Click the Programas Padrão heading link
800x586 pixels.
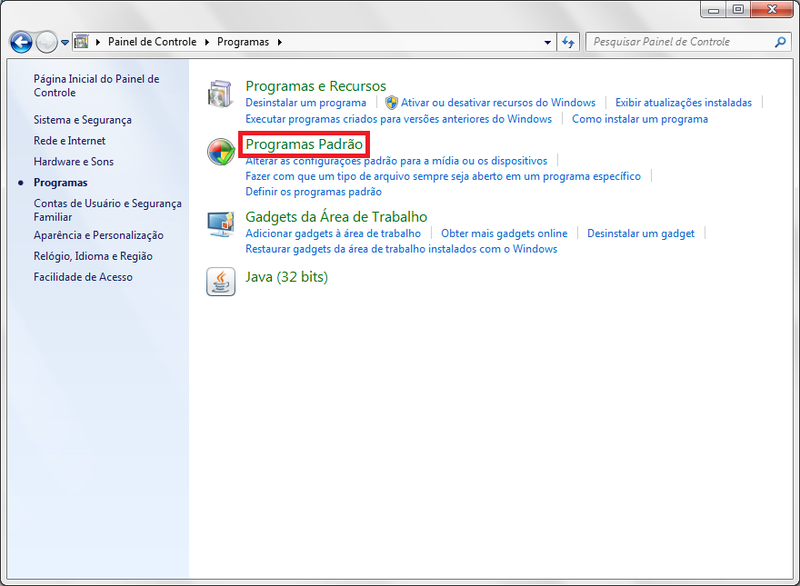(x=304, y=145)
